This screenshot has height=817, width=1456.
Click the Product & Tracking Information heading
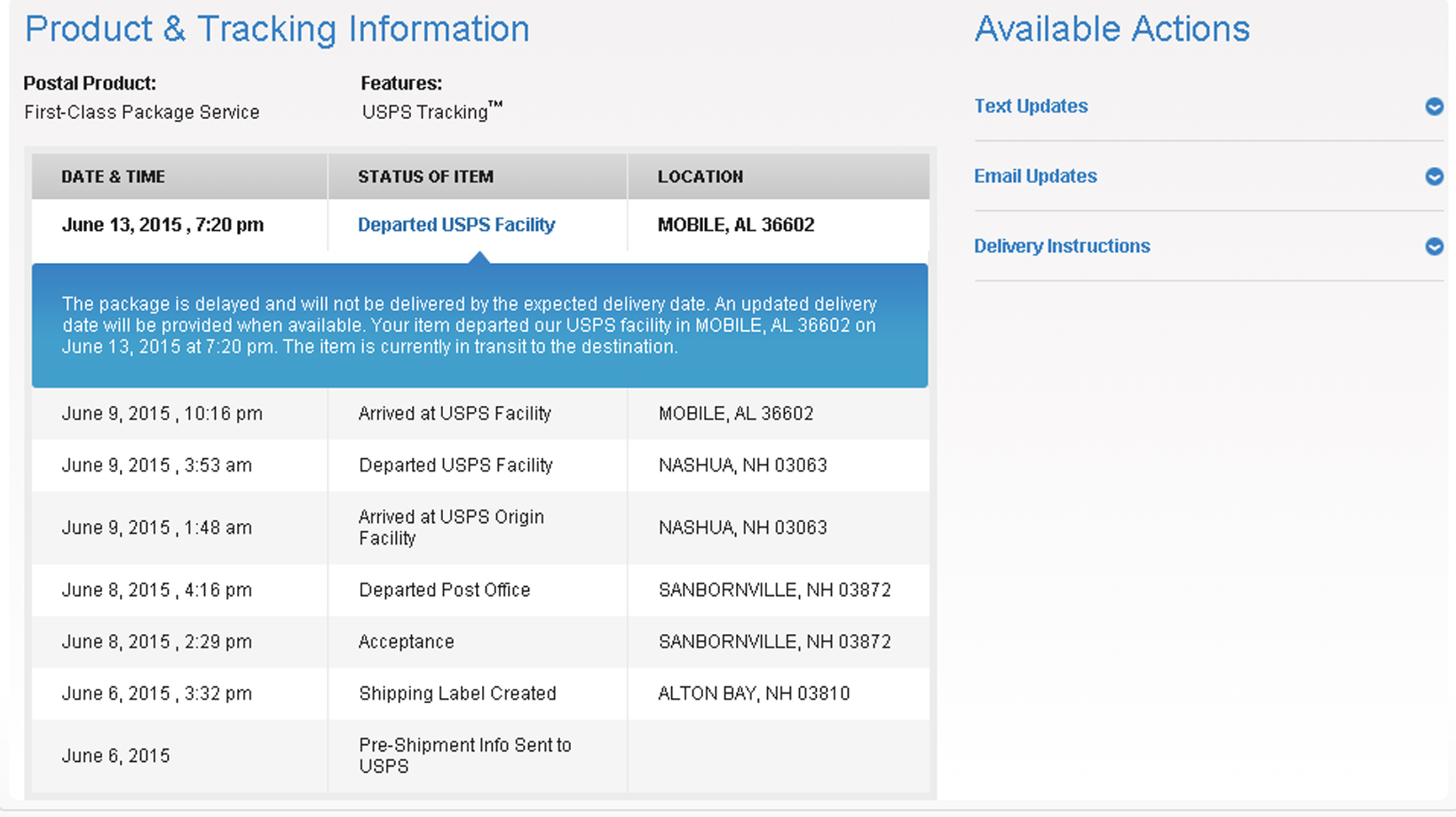coord(277,29)
